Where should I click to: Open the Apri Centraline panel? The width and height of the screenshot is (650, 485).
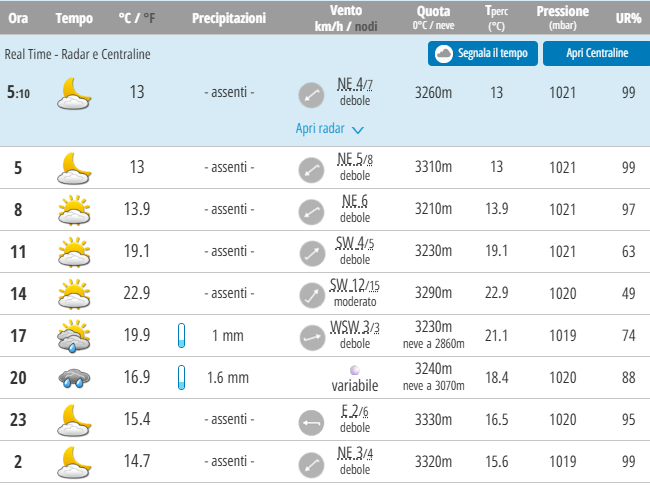coord(596,53)
